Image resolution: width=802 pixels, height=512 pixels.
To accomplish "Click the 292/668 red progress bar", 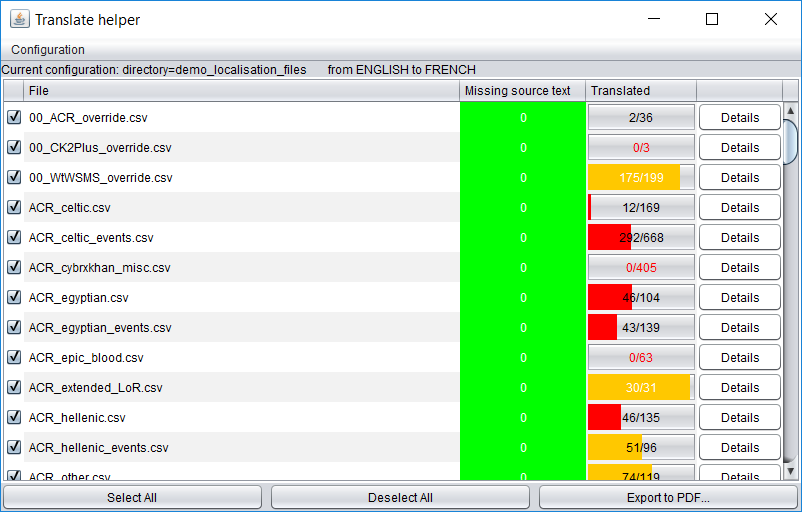I will (x=641, y=238).
